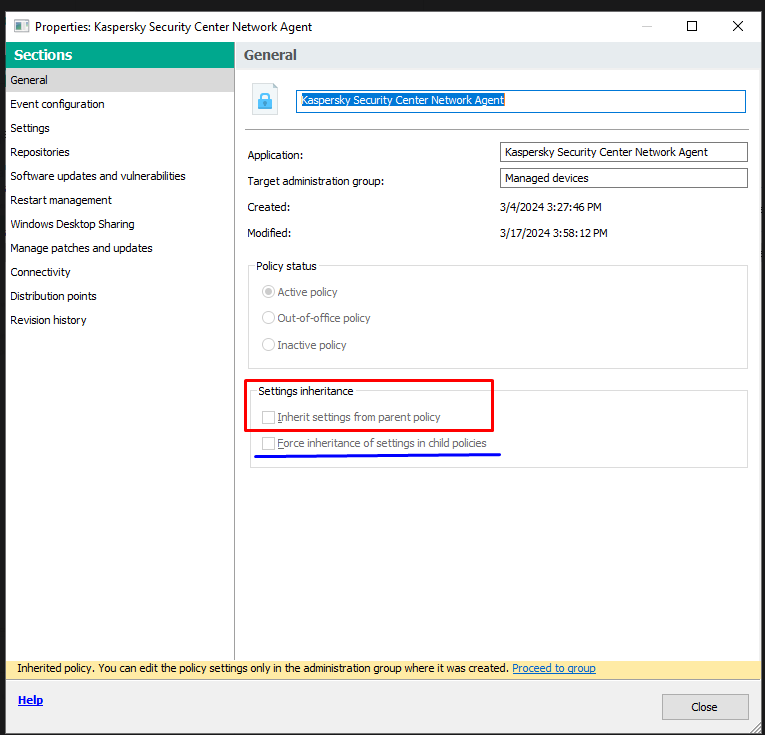Click the Inherited policy notice text
The height and width of the screenshot is (735, 765).
263,668
